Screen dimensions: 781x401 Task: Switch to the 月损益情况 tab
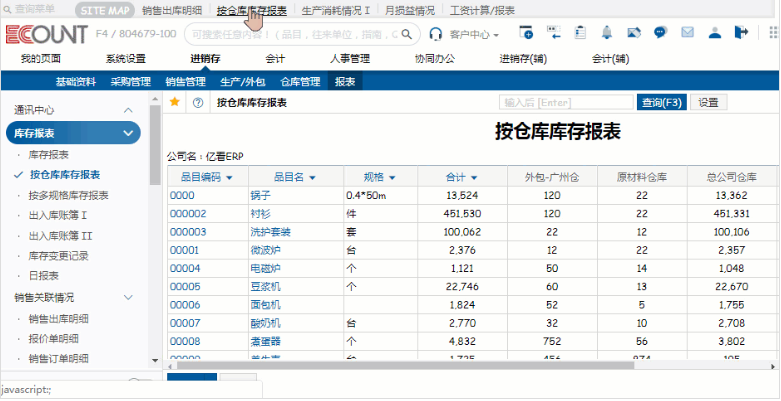409,10
